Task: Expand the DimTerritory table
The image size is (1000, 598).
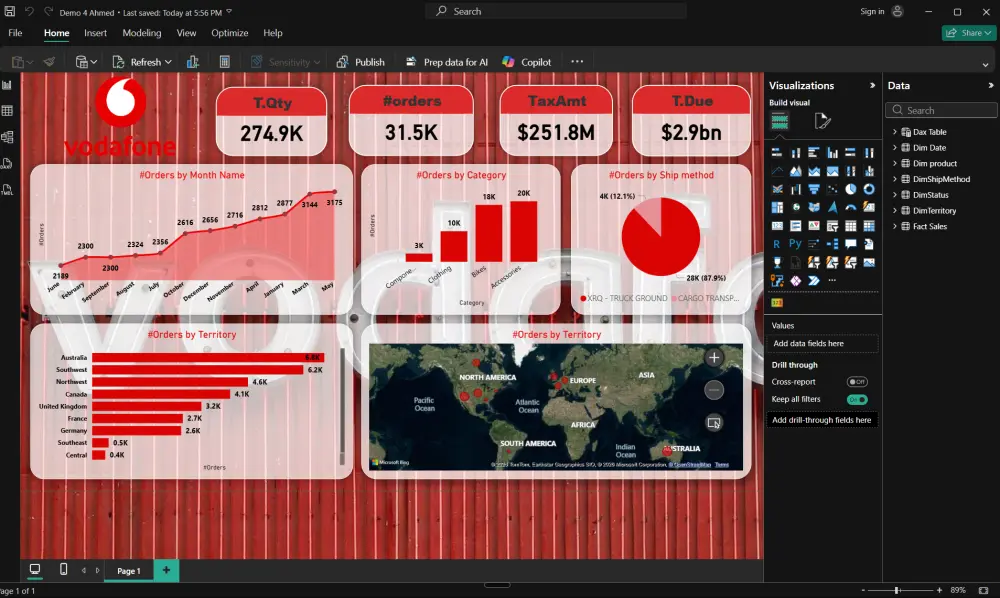Action: tap(895, 210)
